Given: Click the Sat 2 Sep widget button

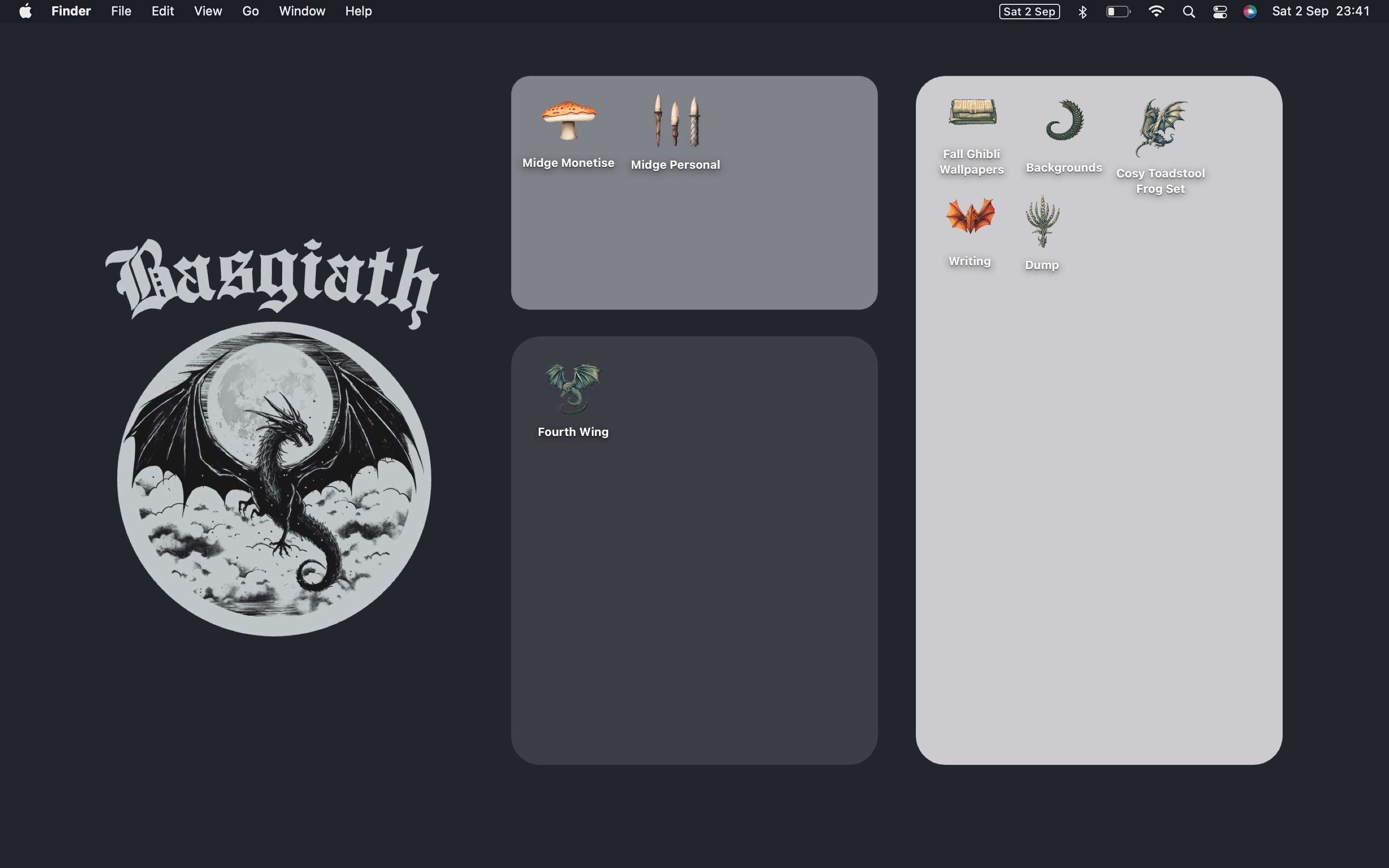Looking at the screenshot, I should tap(1029, 11).
